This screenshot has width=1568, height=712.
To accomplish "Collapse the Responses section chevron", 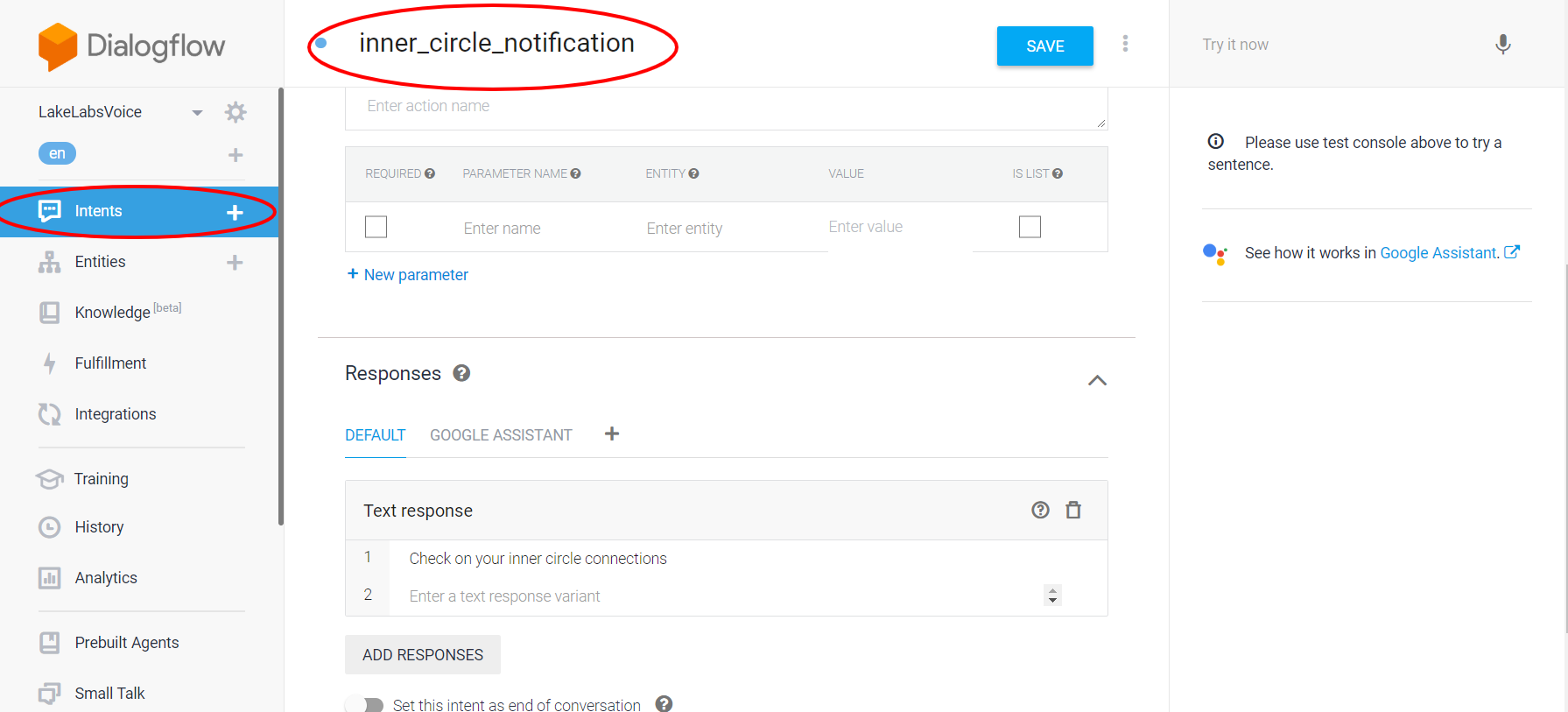I will tap(1097, 380).
